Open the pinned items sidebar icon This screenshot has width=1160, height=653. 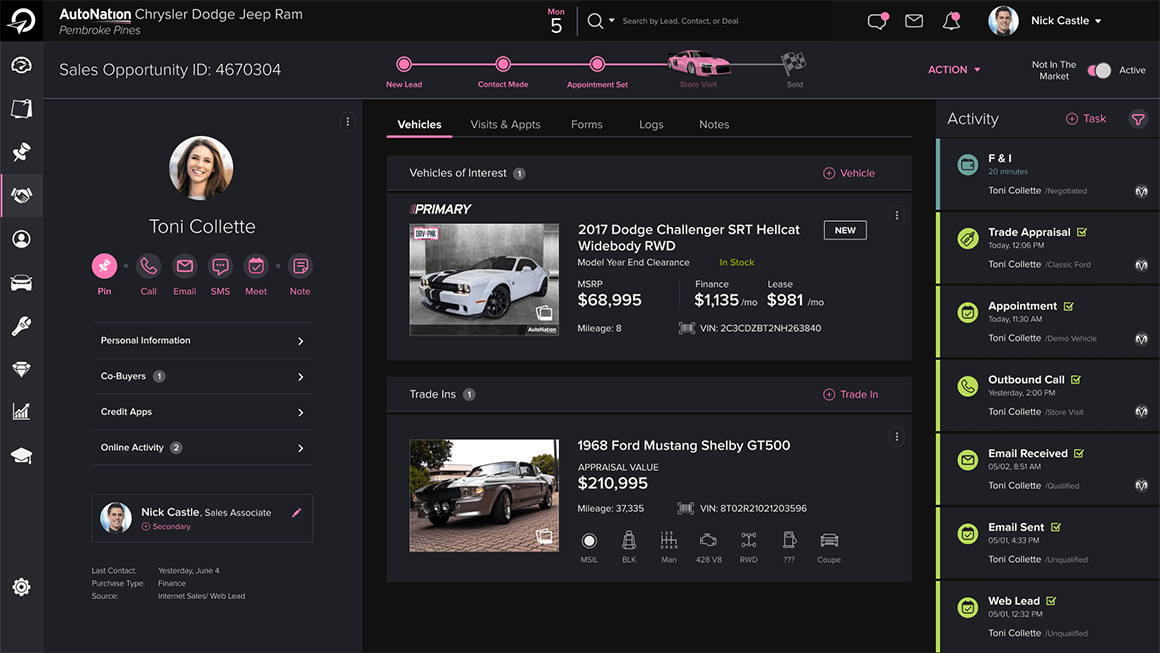[x=21, y=152]
